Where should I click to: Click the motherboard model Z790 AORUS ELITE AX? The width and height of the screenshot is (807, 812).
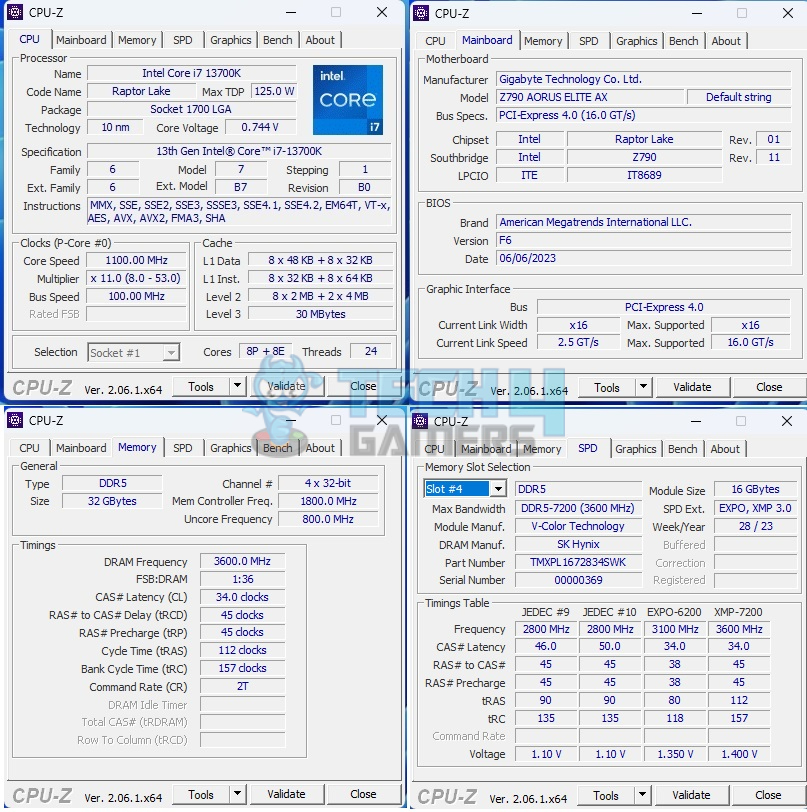pyautogui.click(x=589, y=97)
